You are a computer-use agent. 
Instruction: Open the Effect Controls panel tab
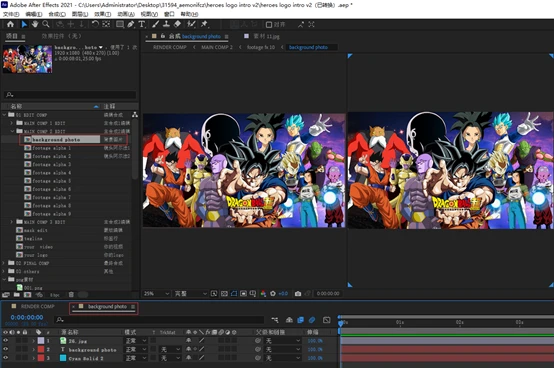pos(61,36)
